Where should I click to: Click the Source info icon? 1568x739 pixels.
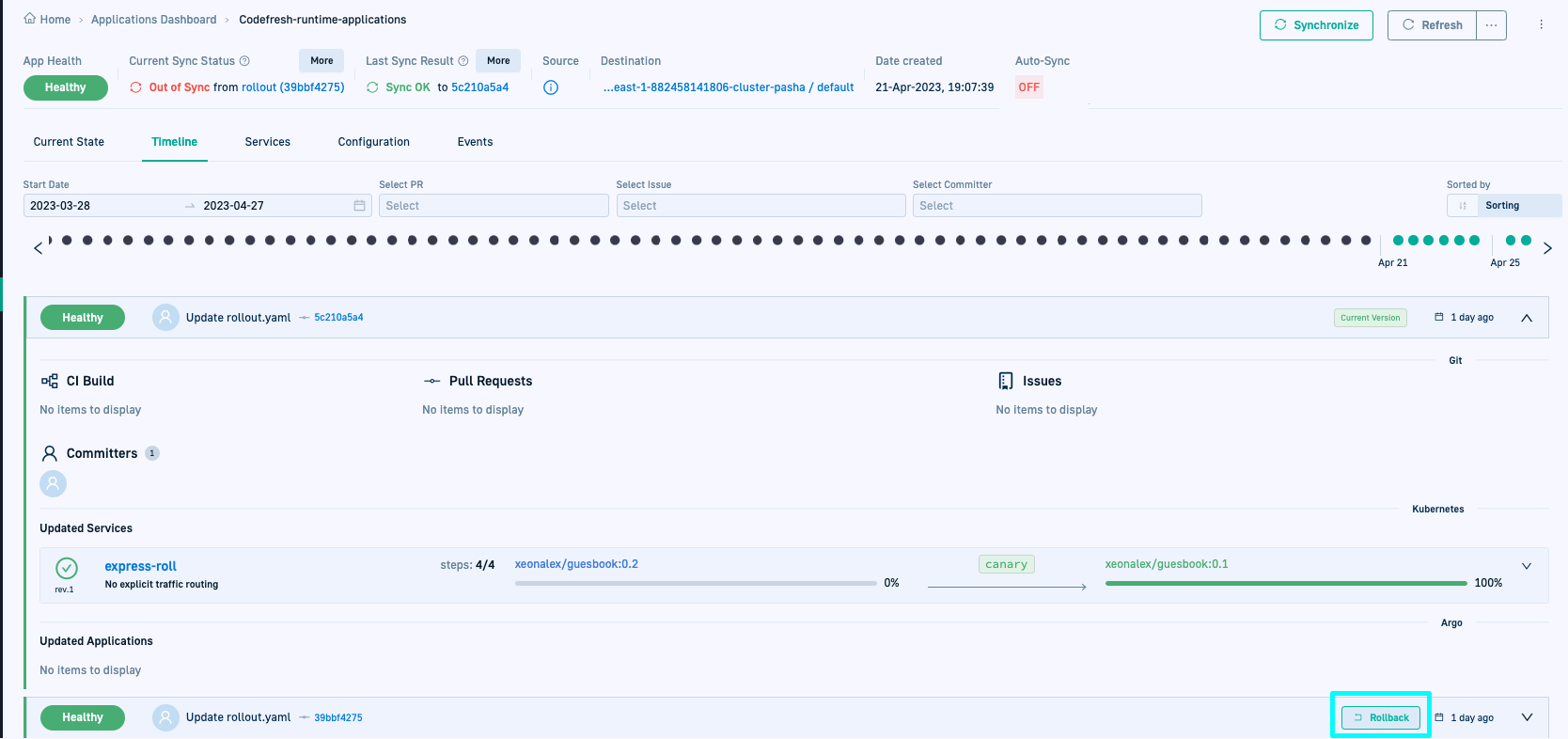click(551, 87)
